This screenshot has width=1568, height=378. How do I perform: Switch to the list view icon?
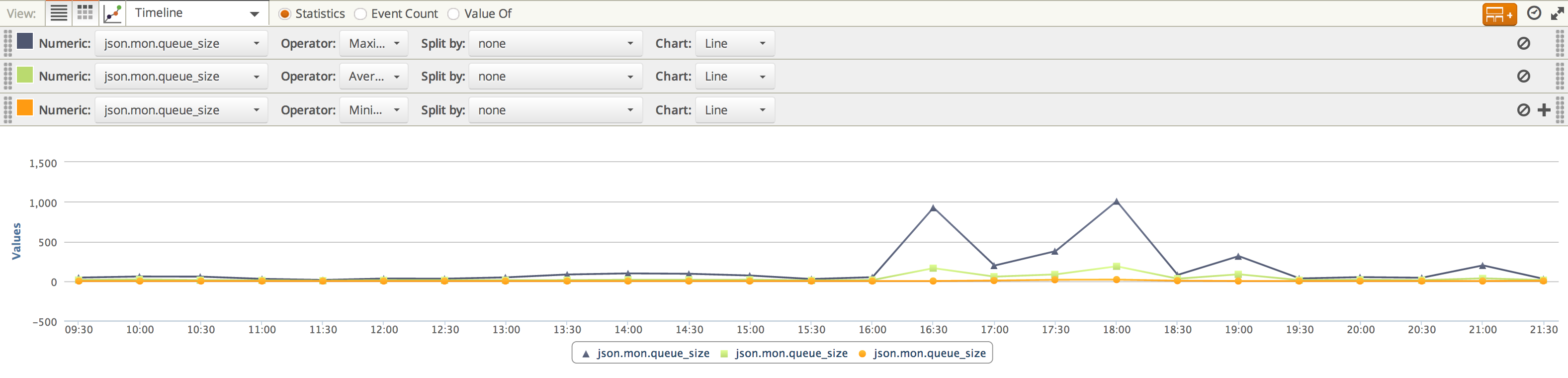[59, 13]
